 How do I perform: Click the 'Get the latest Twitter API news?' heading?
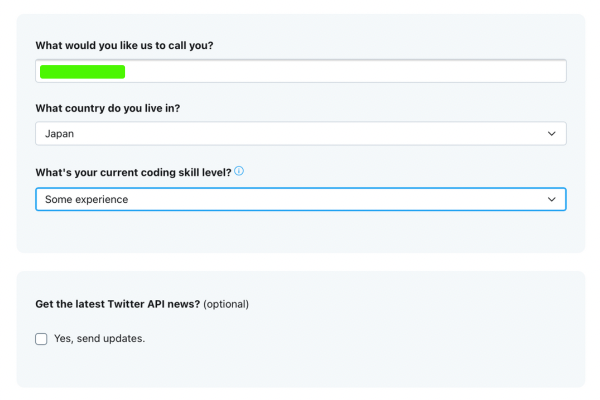tap(118, 304)
